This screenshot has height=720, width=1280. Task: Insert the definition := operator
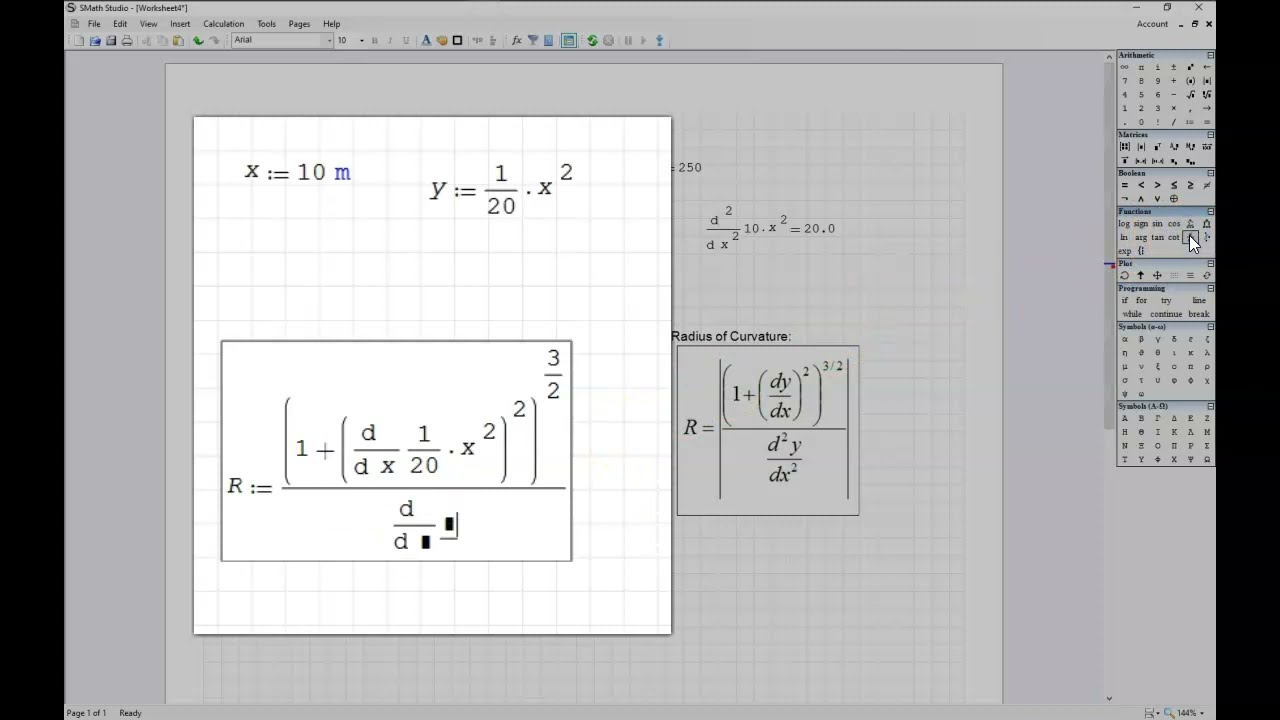[1190, 122]
